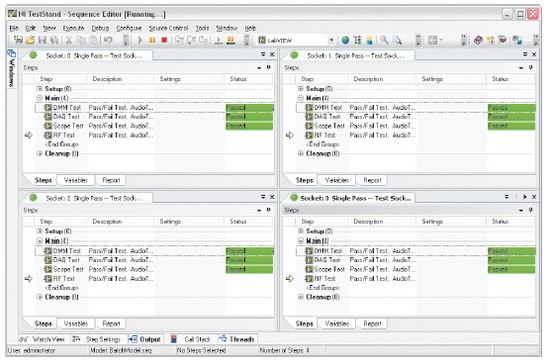
Task: Open the Steps pane dropdown arrow in Socket 0
Action: point(259,68)
